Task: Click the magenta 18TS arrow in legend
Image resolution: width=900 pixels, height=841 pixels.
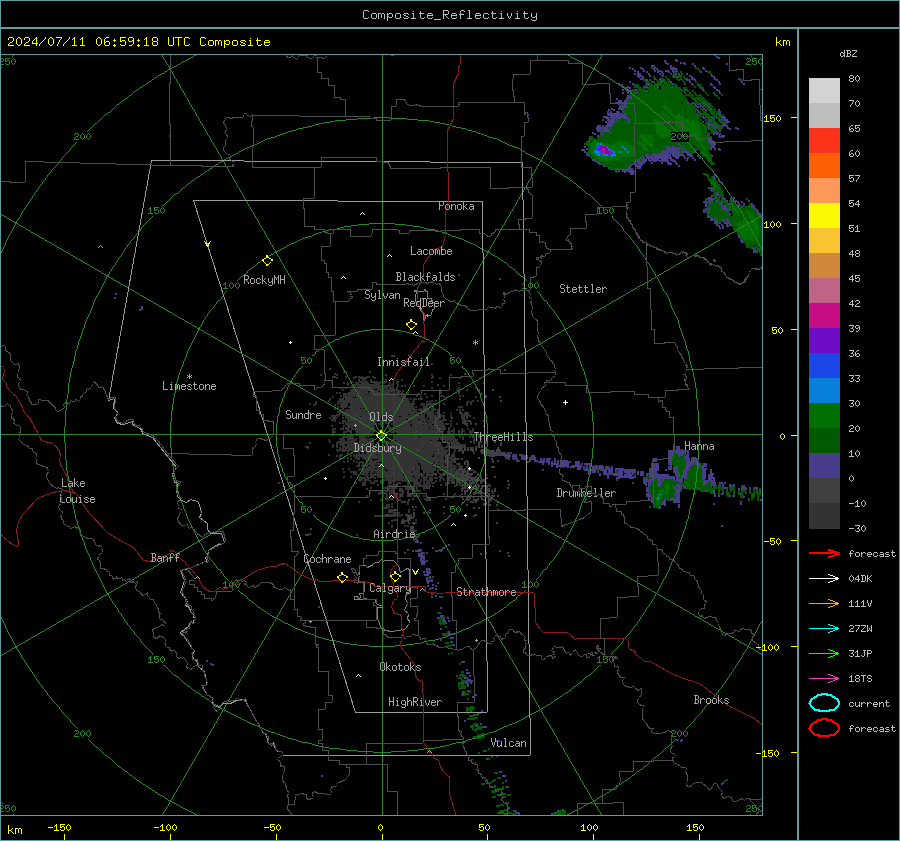Action: pyautogui.click(x=824, y=679)
